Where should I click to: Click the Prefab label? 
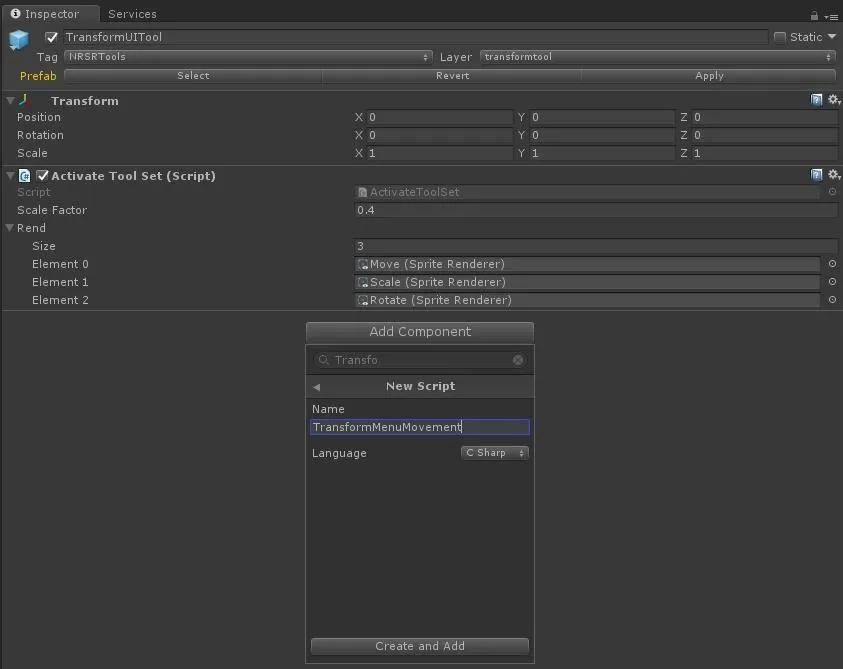[38, 76]
